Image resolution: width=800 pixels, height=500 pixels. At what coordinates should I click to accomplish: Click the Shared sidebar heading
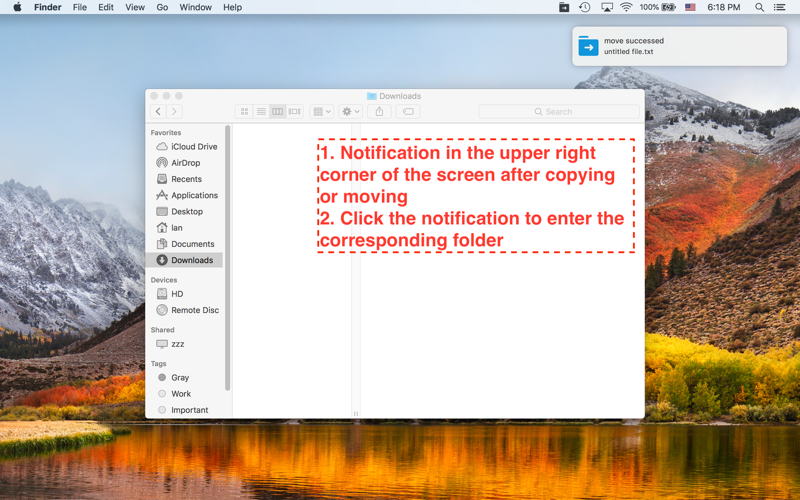click(x=162, y=330)
